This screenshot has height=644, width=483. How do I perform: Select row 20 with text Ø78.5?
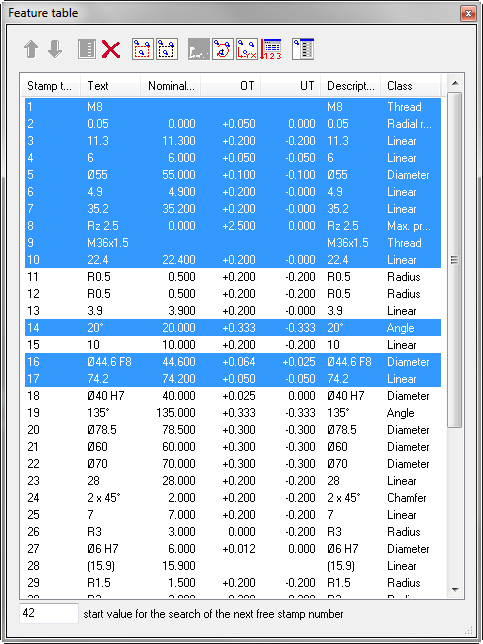(233, 430)
